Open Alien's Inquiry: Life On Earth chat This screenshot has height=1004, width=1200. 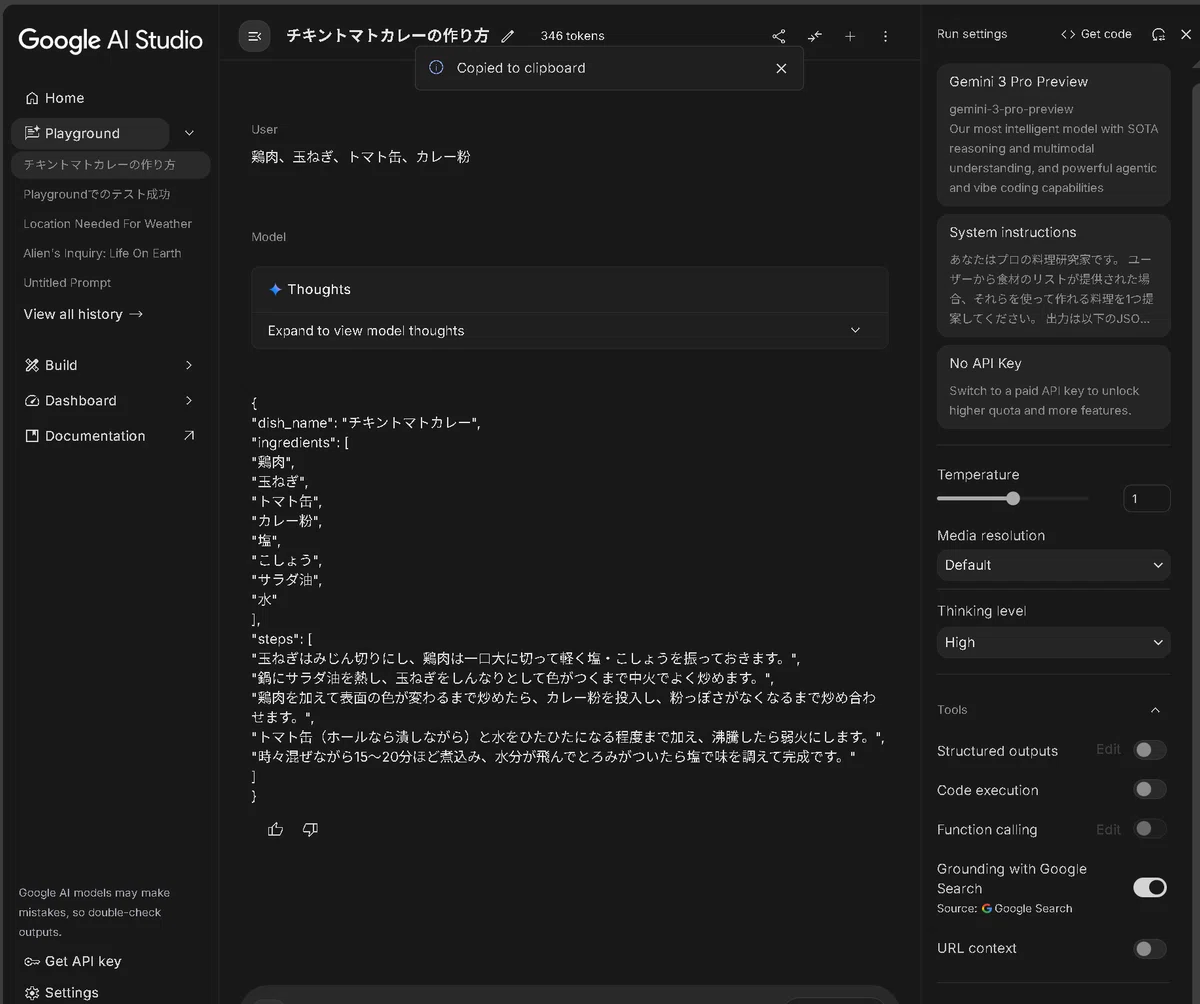tap(103, 254)
